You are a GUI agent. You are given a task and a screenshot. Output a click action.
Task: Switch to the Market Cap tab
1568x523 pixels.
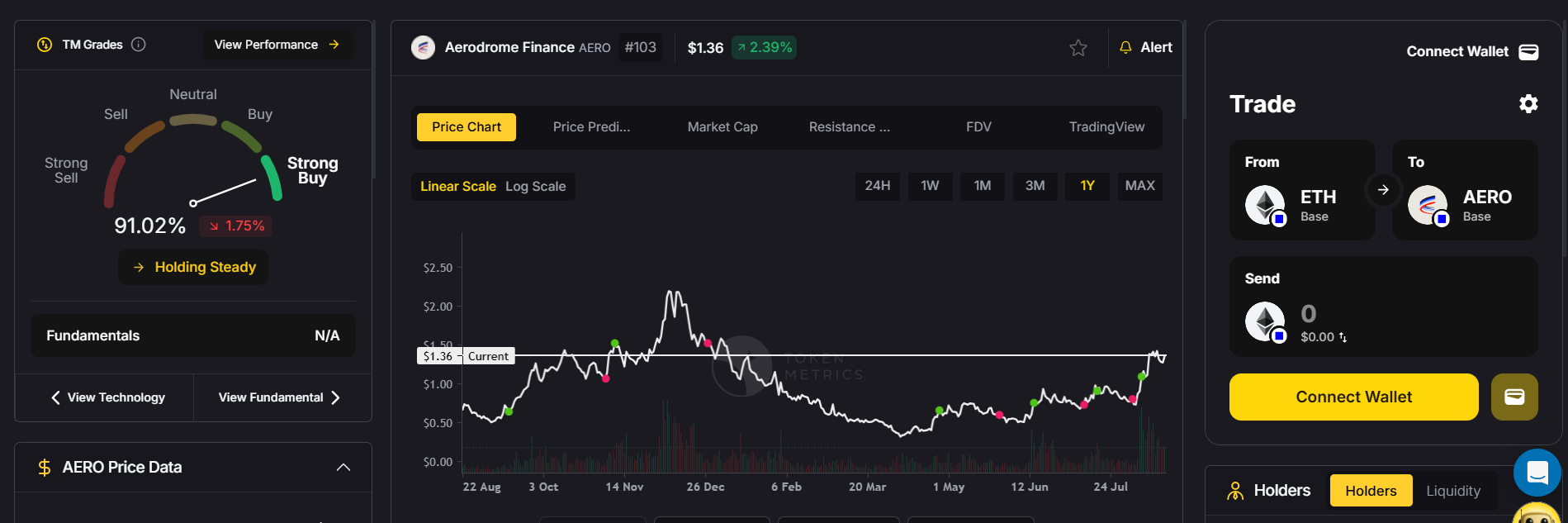(722, 127)
